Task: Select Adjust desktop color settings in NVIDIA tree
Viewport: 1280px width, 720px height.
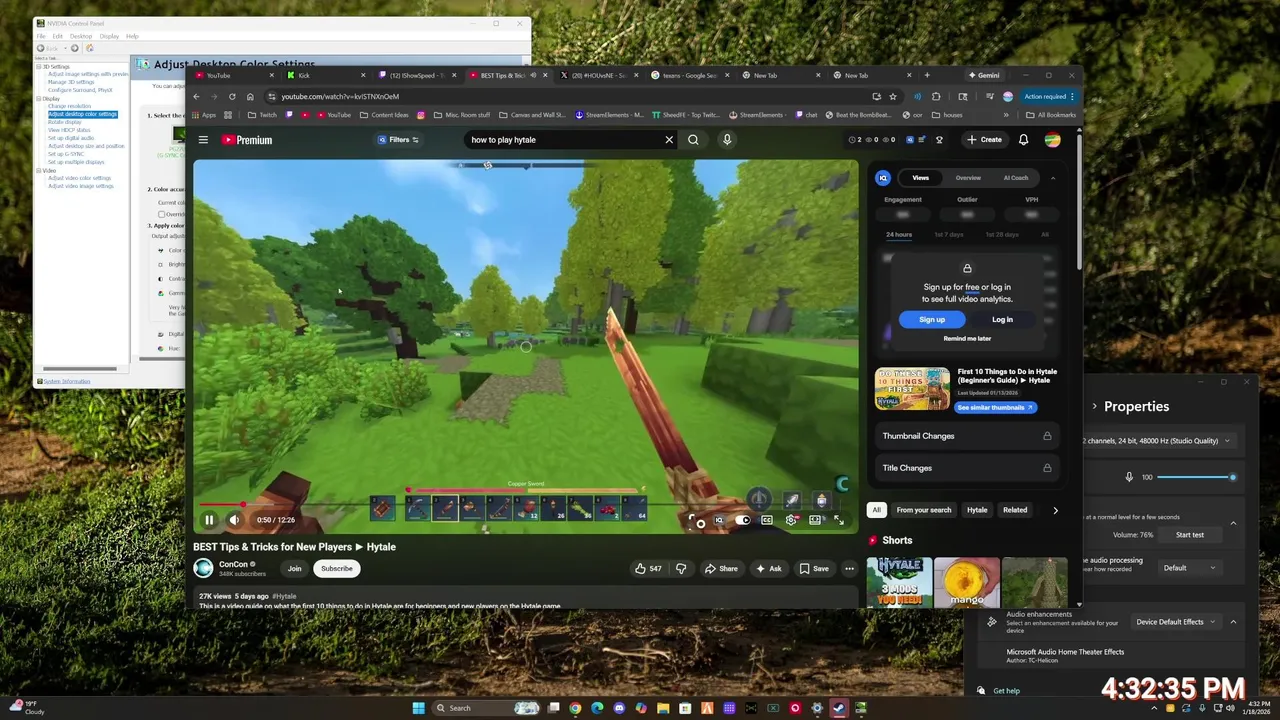Action: pos(83,114)
